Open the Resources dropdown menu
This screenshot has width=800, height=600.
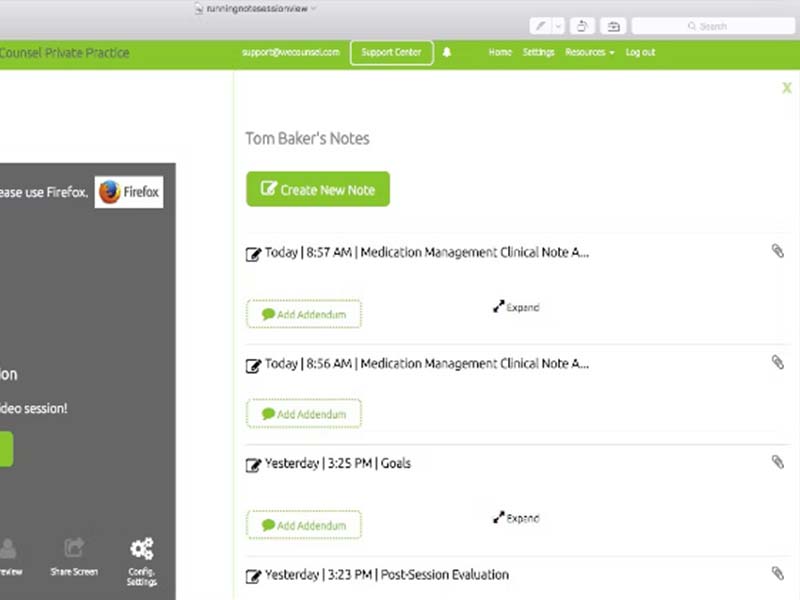click(589, 52)
